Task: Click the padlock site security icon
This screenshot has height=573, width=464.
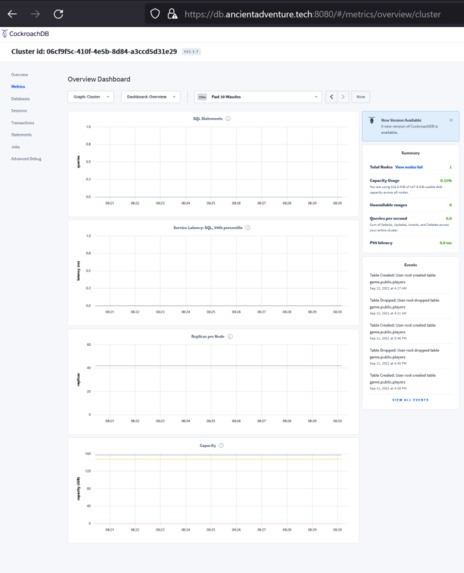Action: coord(172,14)
